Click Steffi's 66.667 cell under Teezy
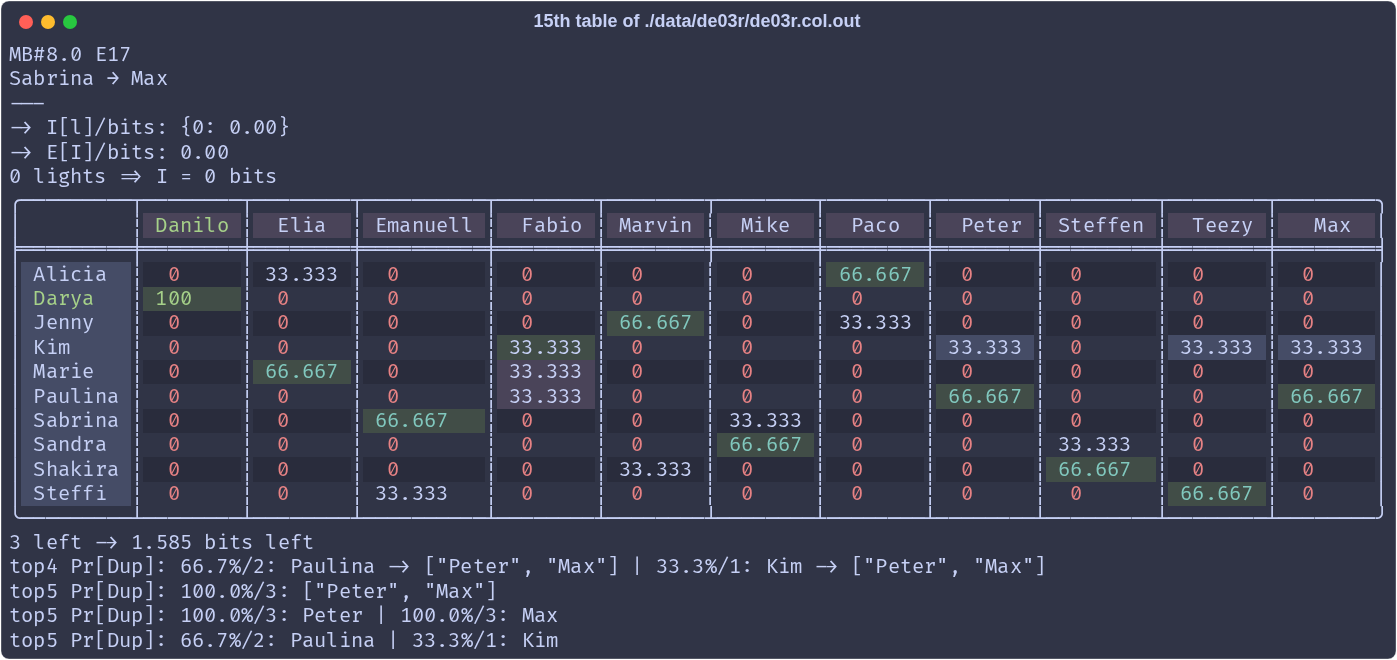 click(1217, 494)
